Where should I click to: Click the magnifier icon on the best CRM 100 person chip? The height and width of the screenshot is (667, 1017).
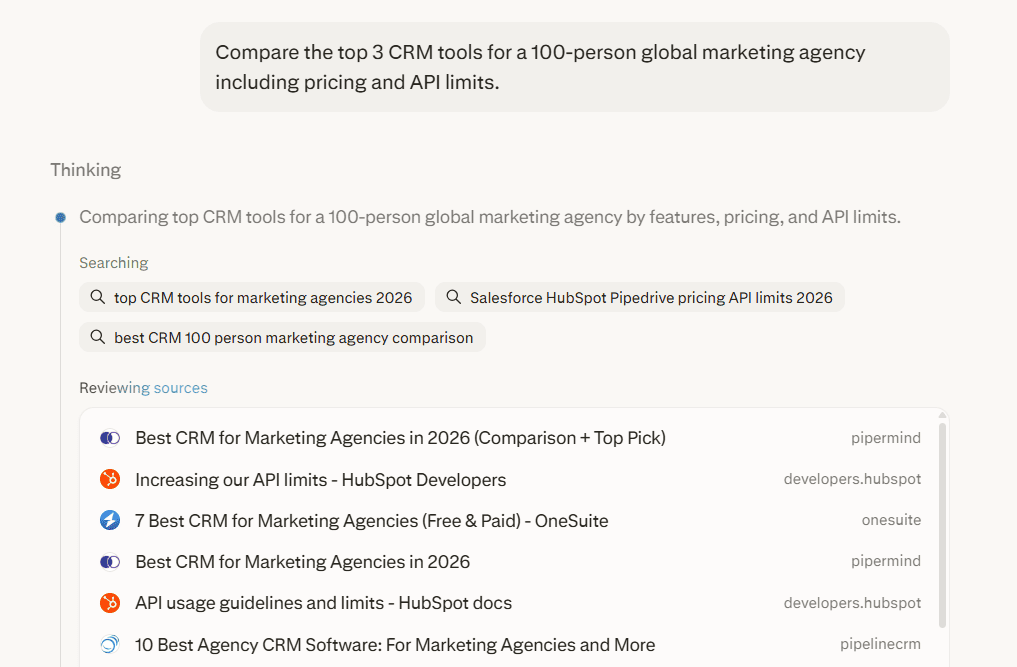click(x=98, y=338)
